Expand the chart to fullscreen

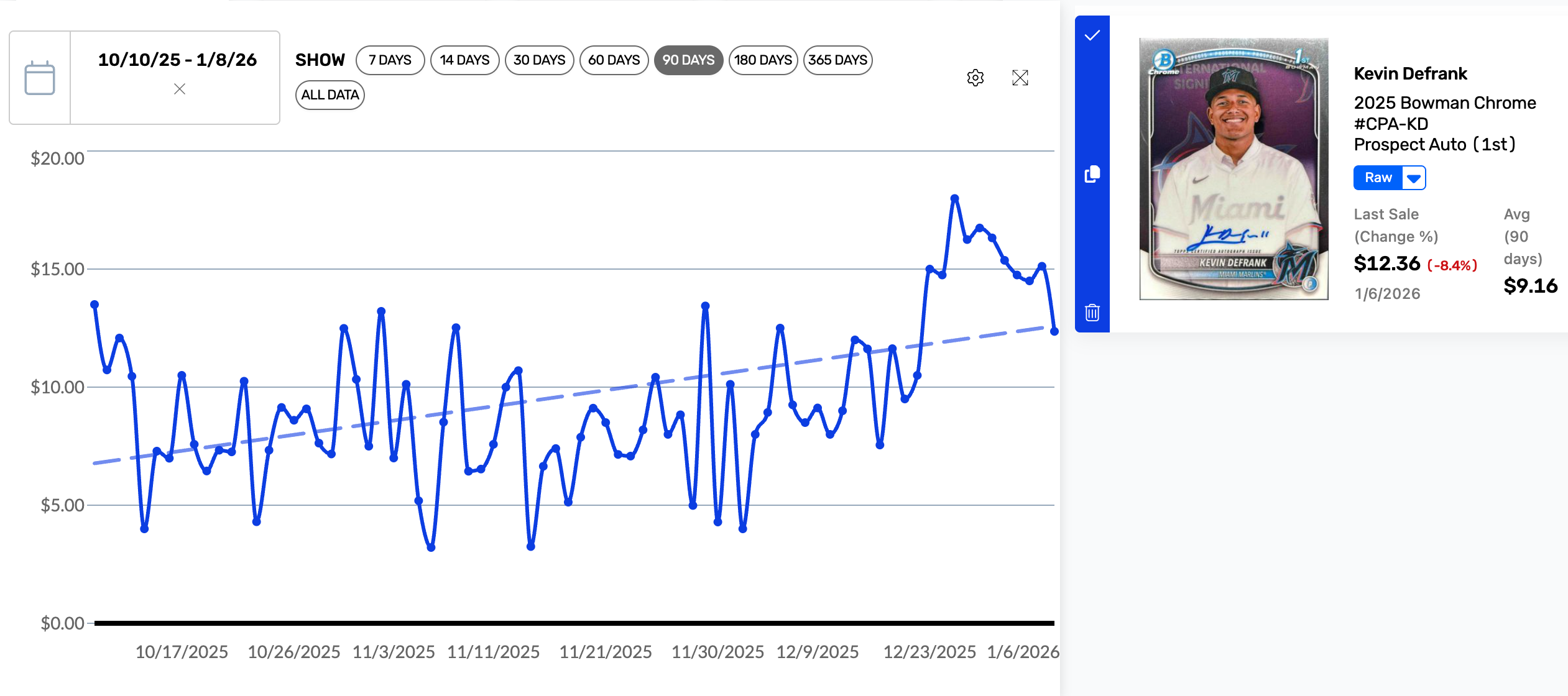1020,78
